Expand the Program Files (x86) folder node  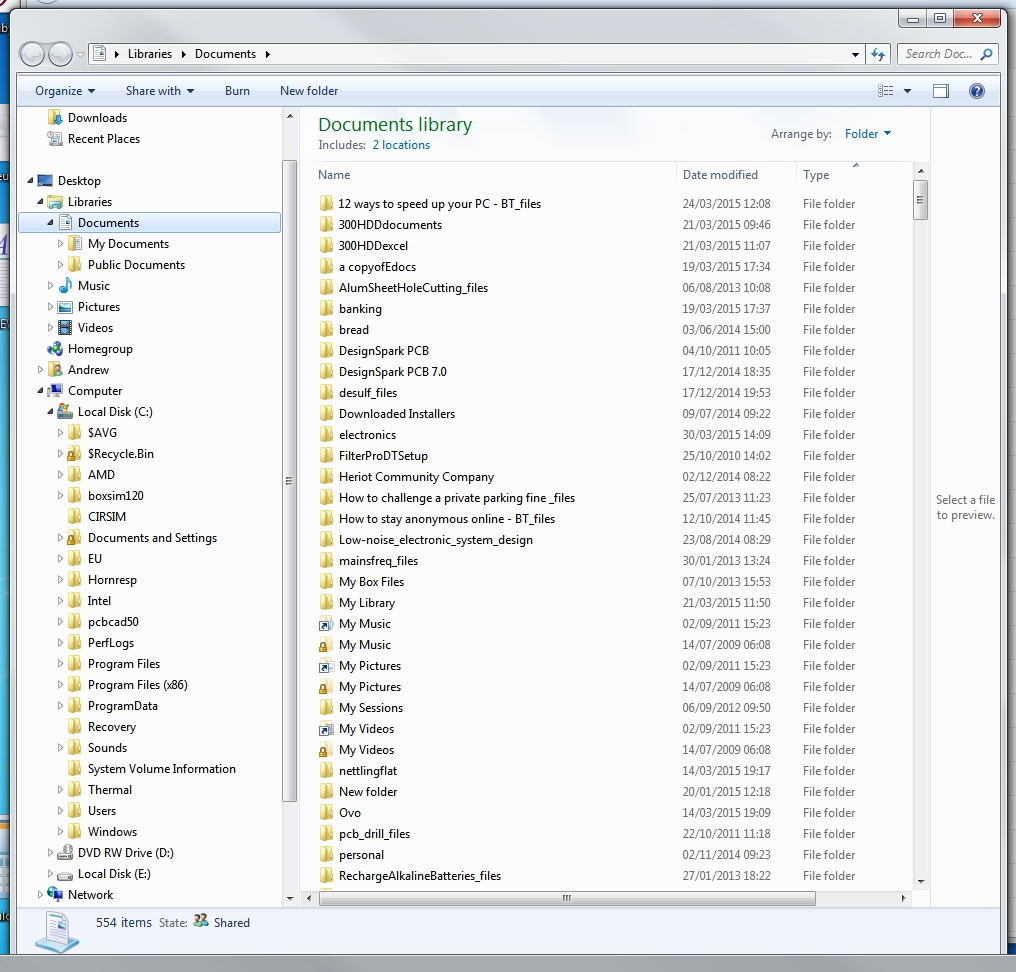point(60,685)
